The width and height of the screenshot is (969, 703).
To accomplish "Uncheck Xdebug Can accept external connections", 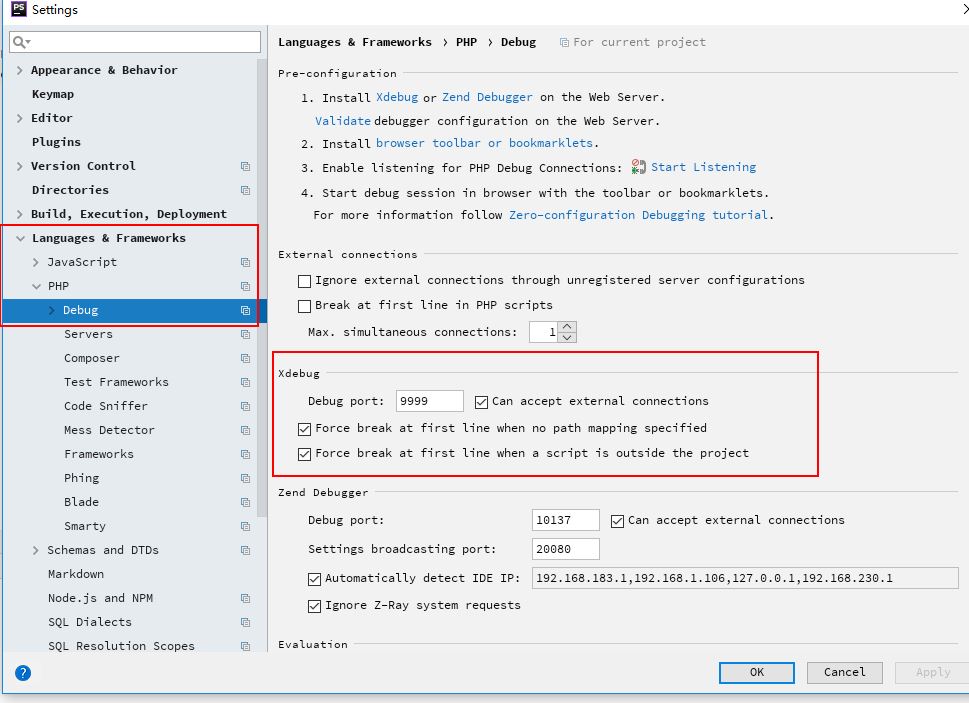I will click(x=482, y=402).
